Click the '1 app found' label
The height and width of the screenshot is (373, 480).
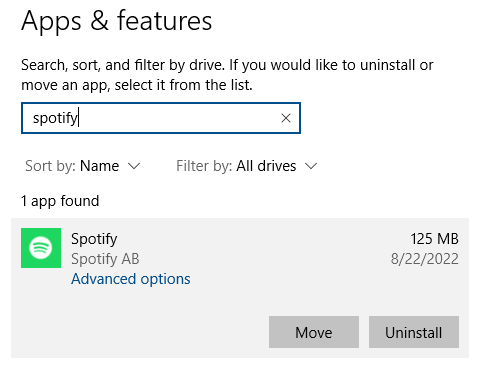(60, 201)
